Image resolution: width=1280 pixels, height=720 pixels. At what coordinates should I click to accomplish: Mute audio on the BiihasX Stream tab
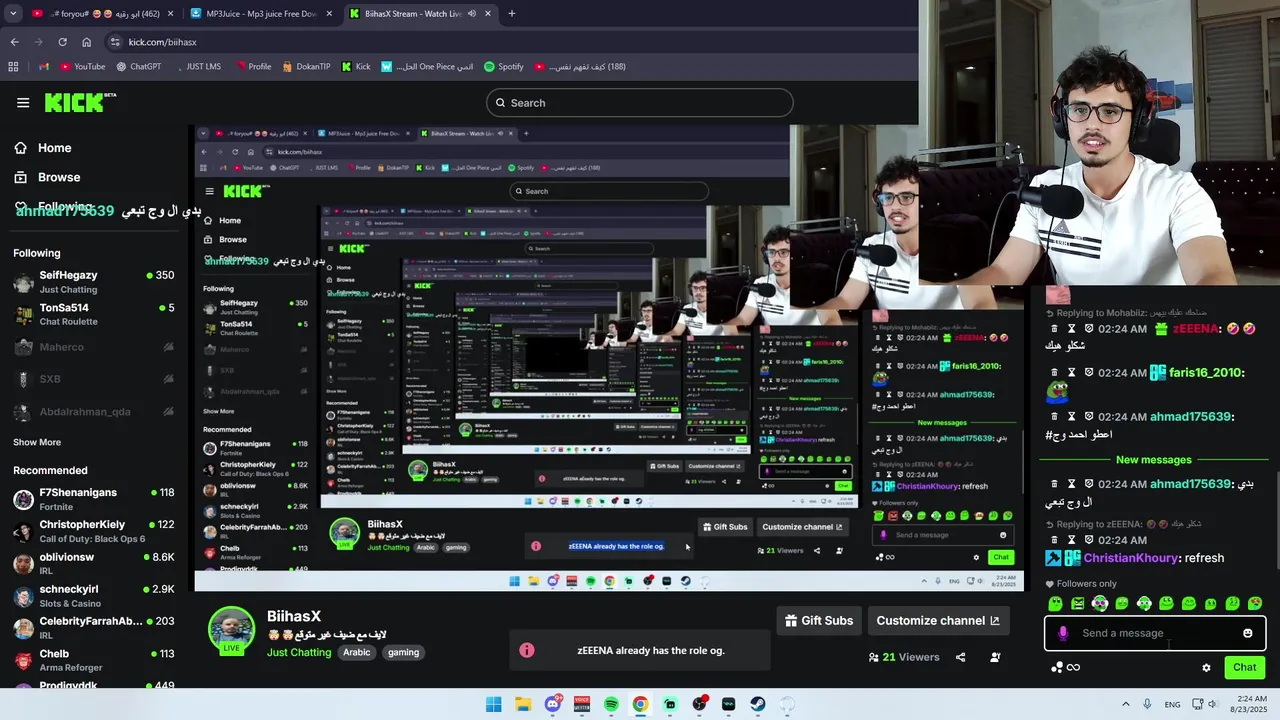472,14
